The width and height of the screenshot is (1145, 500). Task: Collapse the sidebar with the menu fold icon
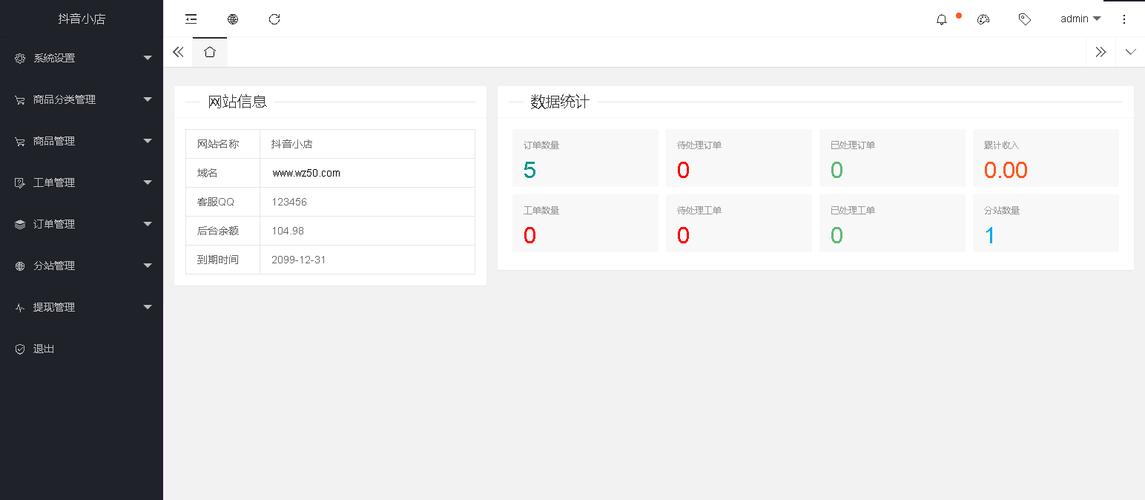click(x=191, y=19)
